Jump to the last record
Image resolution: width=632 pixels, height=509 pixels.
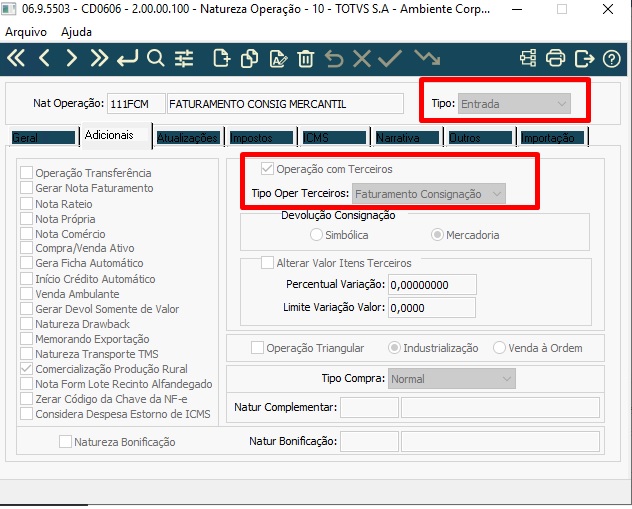click(x=99, y=58)
